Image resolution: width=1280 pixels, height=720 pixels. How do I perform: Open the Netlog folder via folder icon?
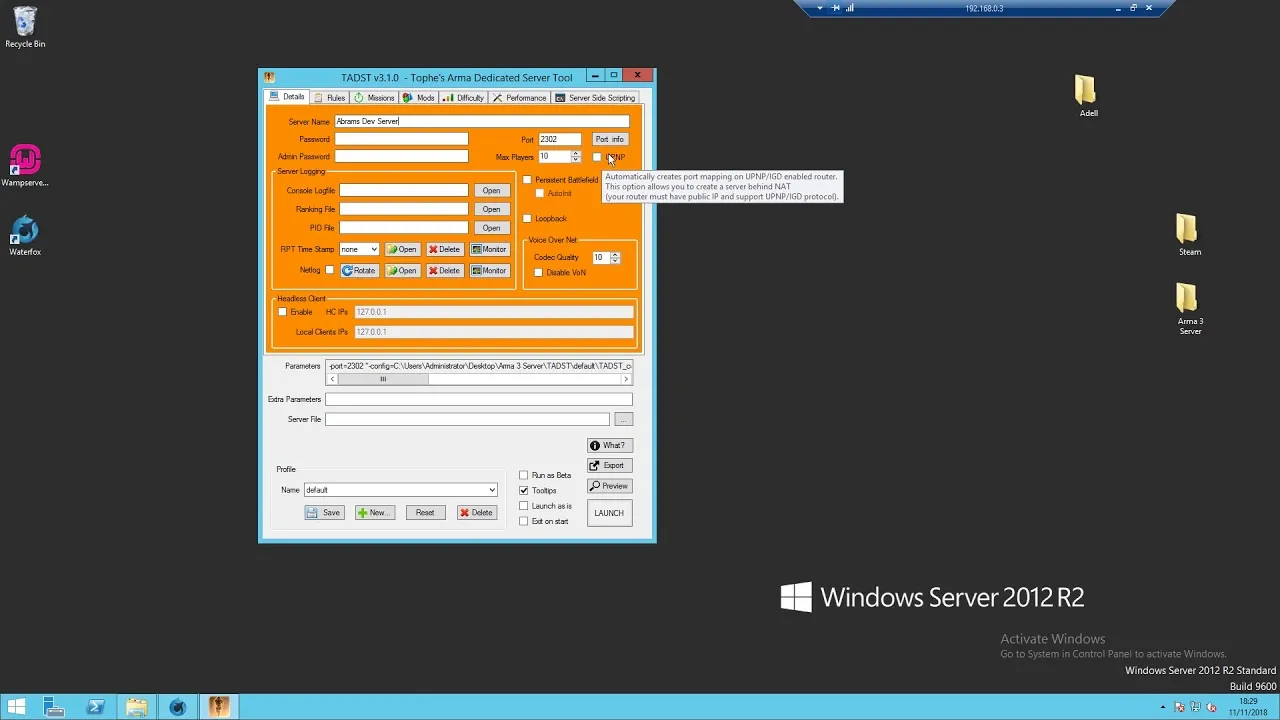402,271
